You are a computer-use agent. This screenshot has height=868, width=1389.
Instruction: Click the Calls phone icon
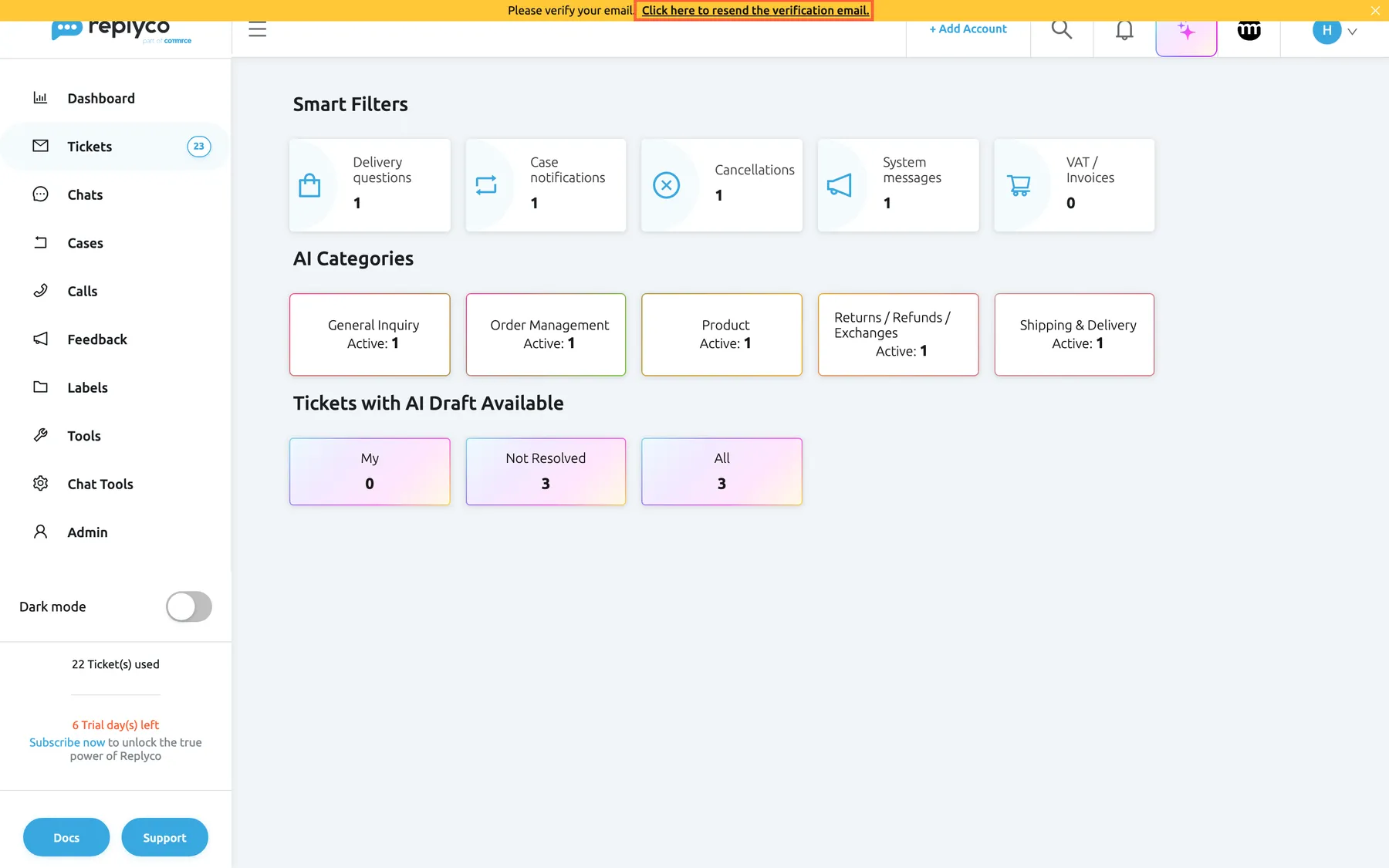pyautogui.click(x=40, y=291)
